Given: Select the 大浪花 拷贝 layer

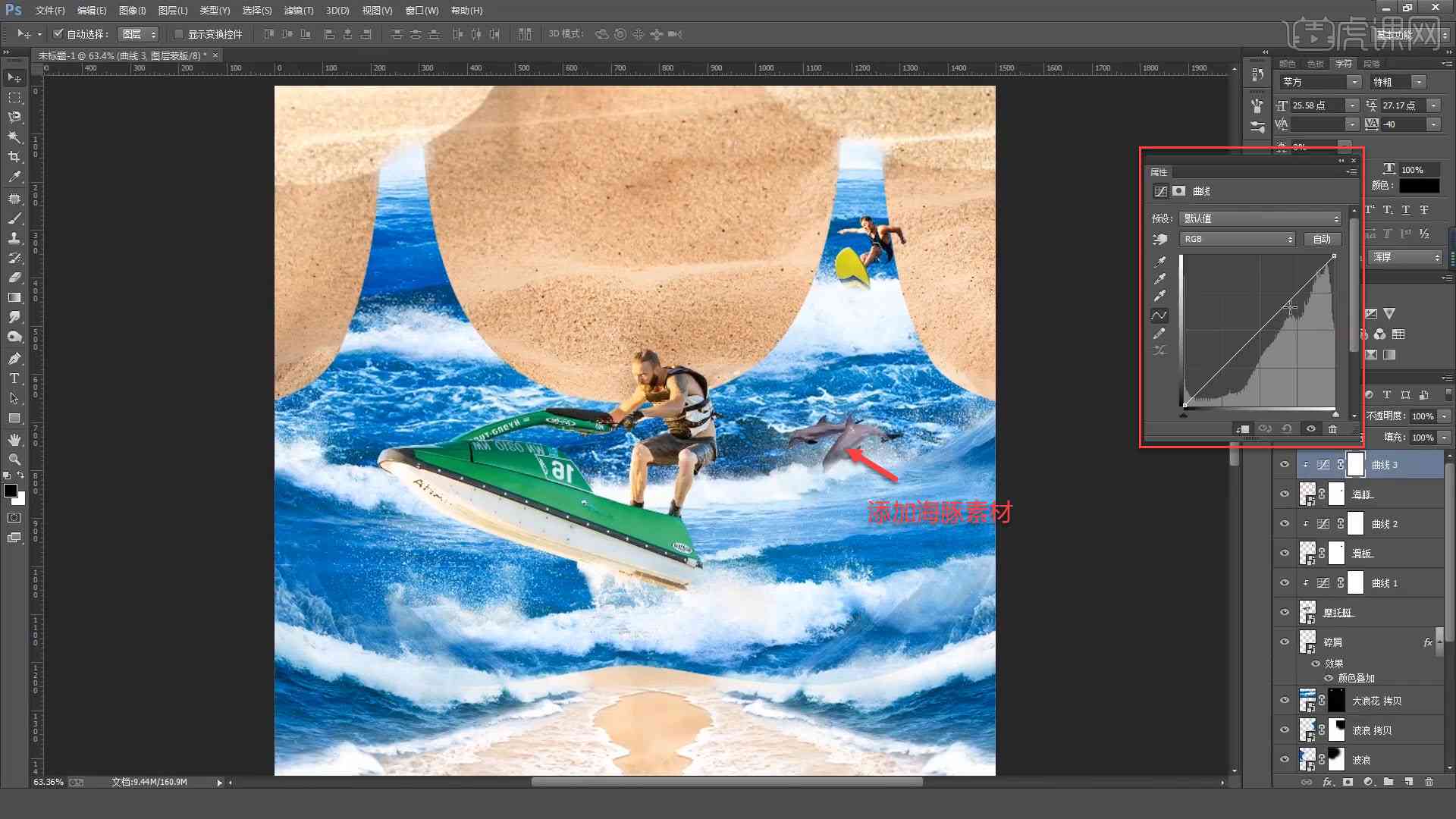Looking at the screenshot, I should click(x=1371, y=701).
